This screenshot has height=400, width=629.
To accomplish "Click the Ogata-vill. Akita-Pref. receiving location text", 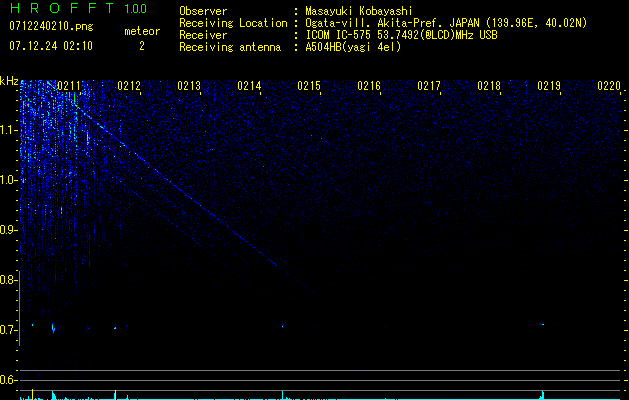I will (446, 23).
